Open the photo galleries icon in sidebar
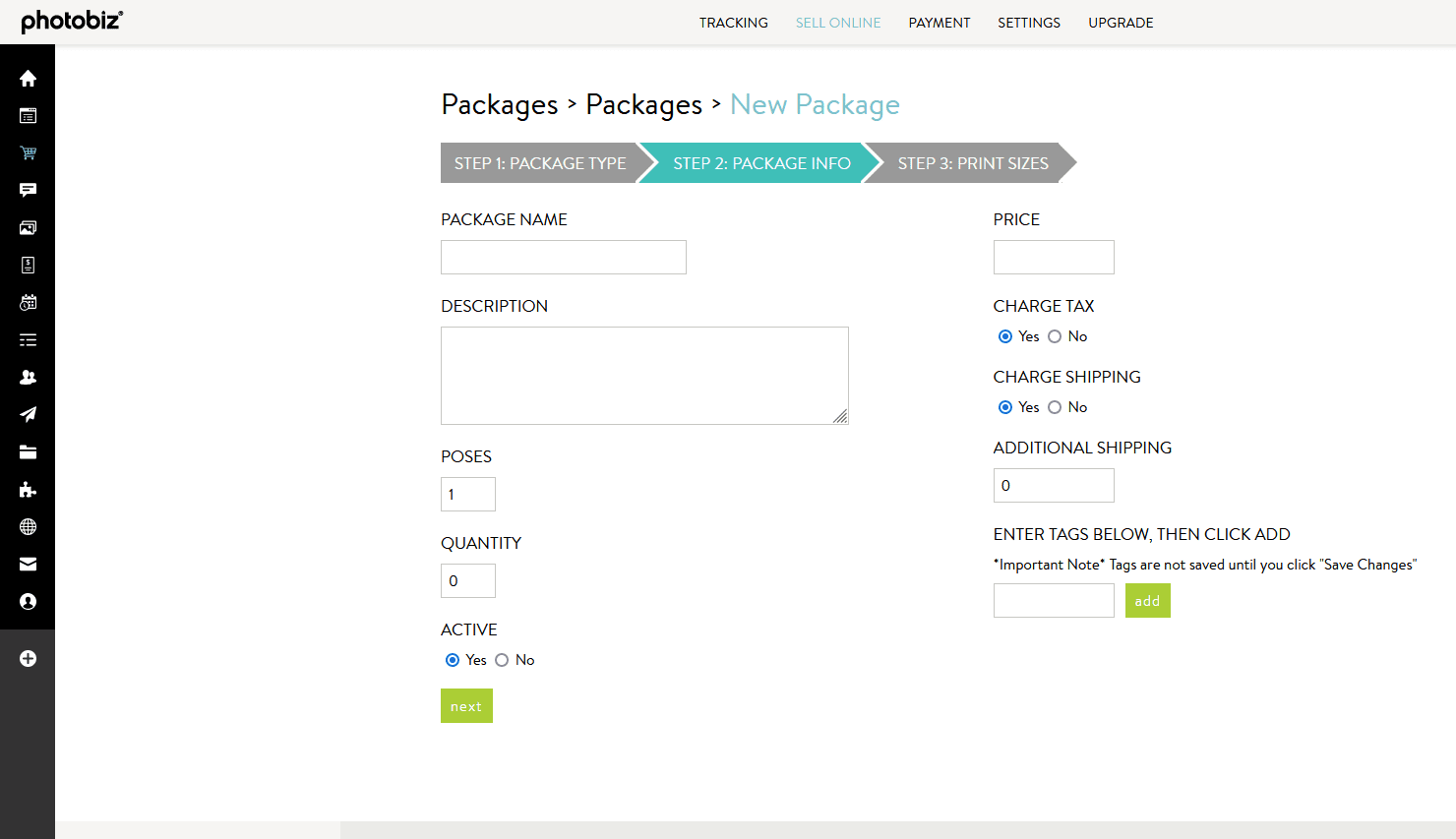Viewport: 1456px width, 839px height. pos(28,227)
